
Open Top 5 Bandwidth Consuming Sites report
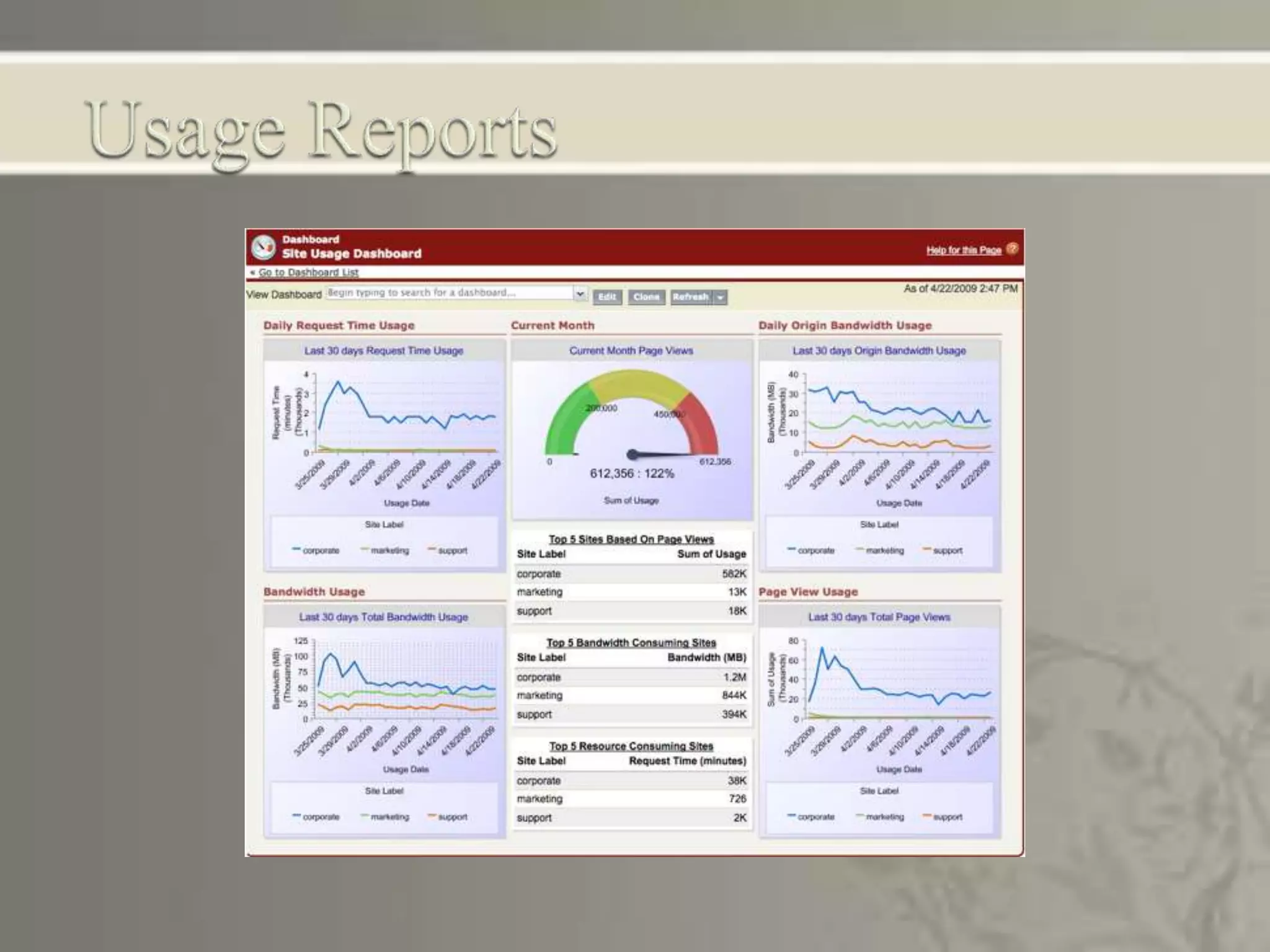click(x=631, y=643)
